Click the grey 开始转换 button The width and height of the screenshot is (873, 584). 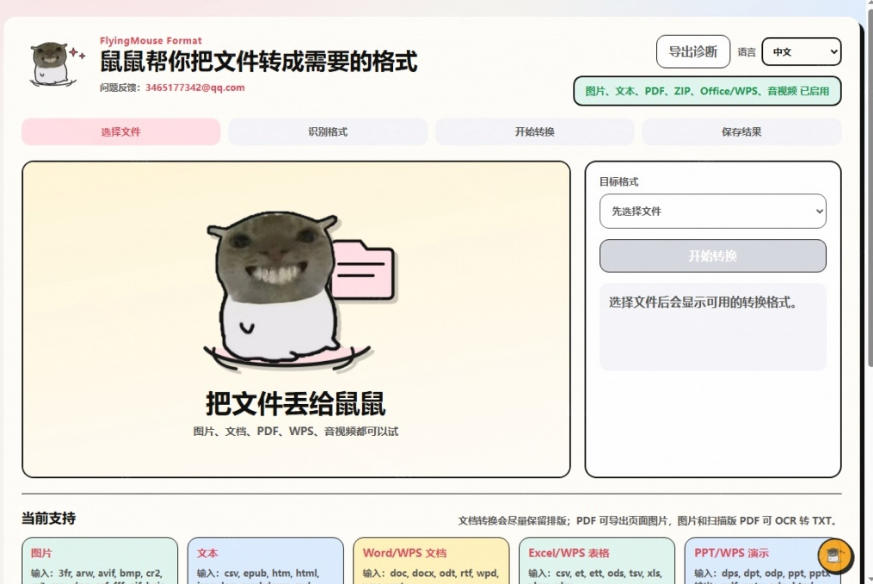point(713,256)
